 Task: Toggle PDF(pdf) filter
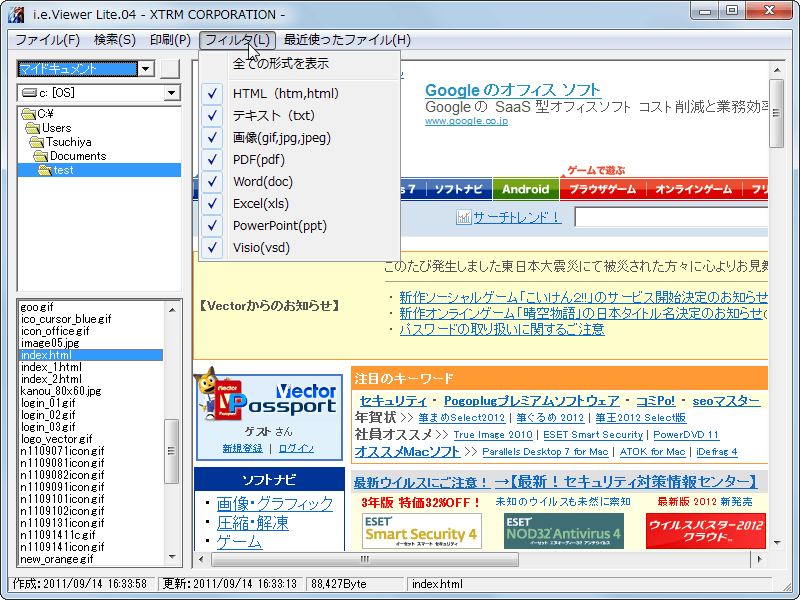coord(299,160)
